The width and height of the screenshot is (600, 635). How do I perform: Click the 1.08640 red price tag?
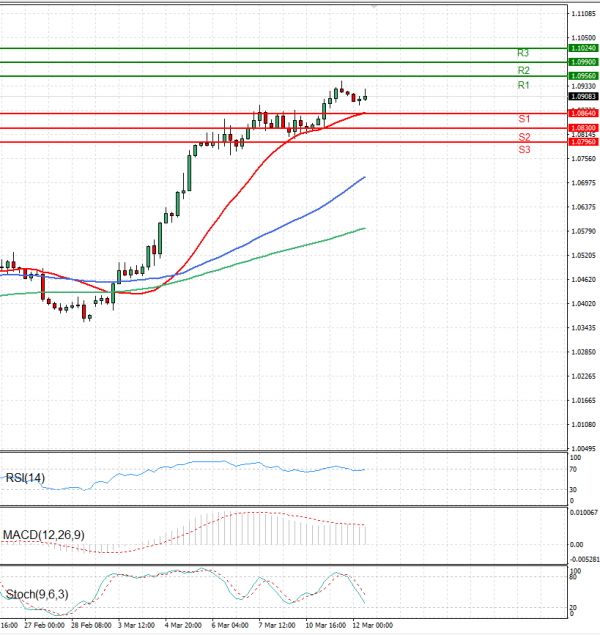(582, 114)
